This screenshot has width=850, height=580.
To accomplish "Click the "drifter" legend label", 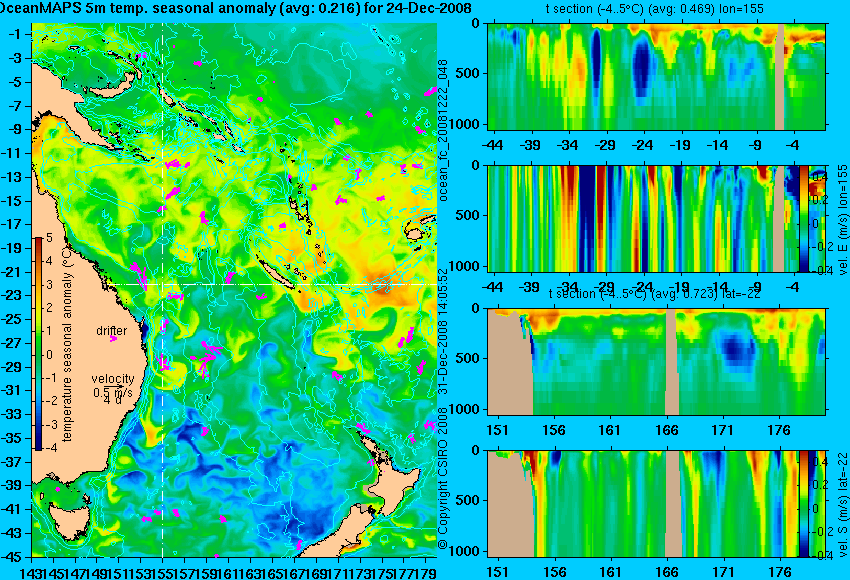I will (112, 331).
